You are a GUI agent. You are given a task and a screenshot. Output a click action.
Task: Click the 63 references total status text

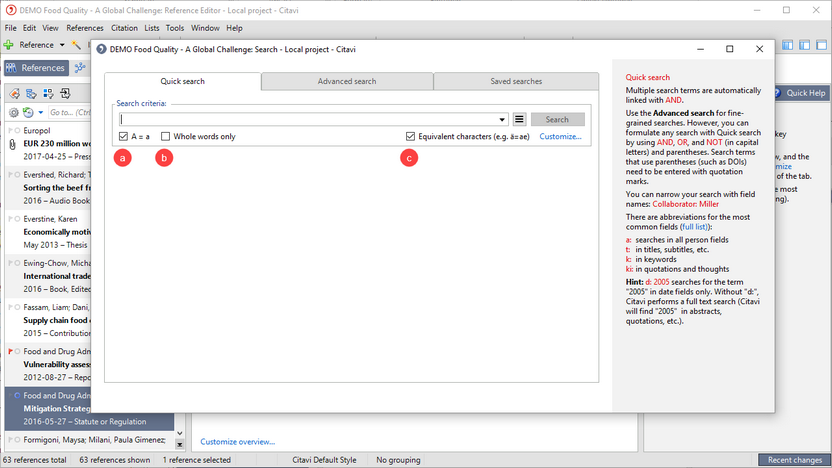coord(35,460)
